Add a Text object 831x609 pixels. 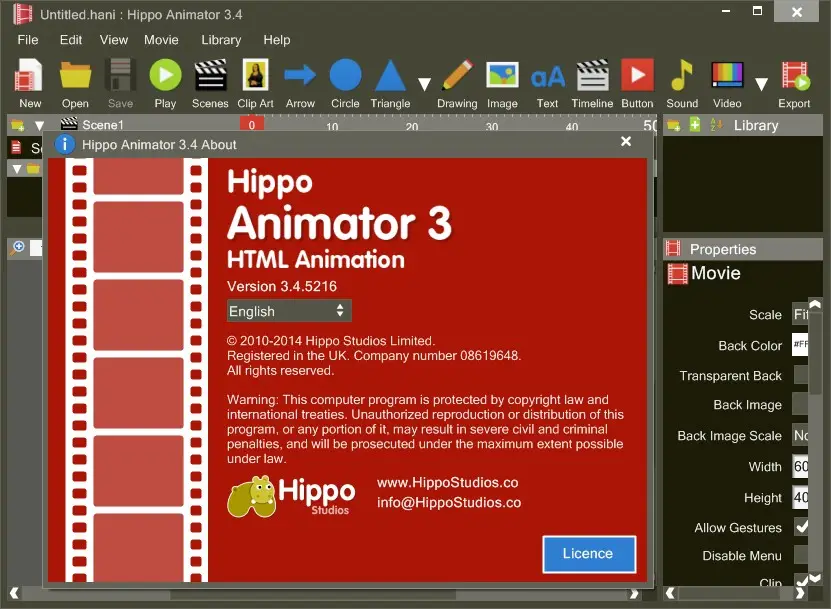[x=547, y=84]
